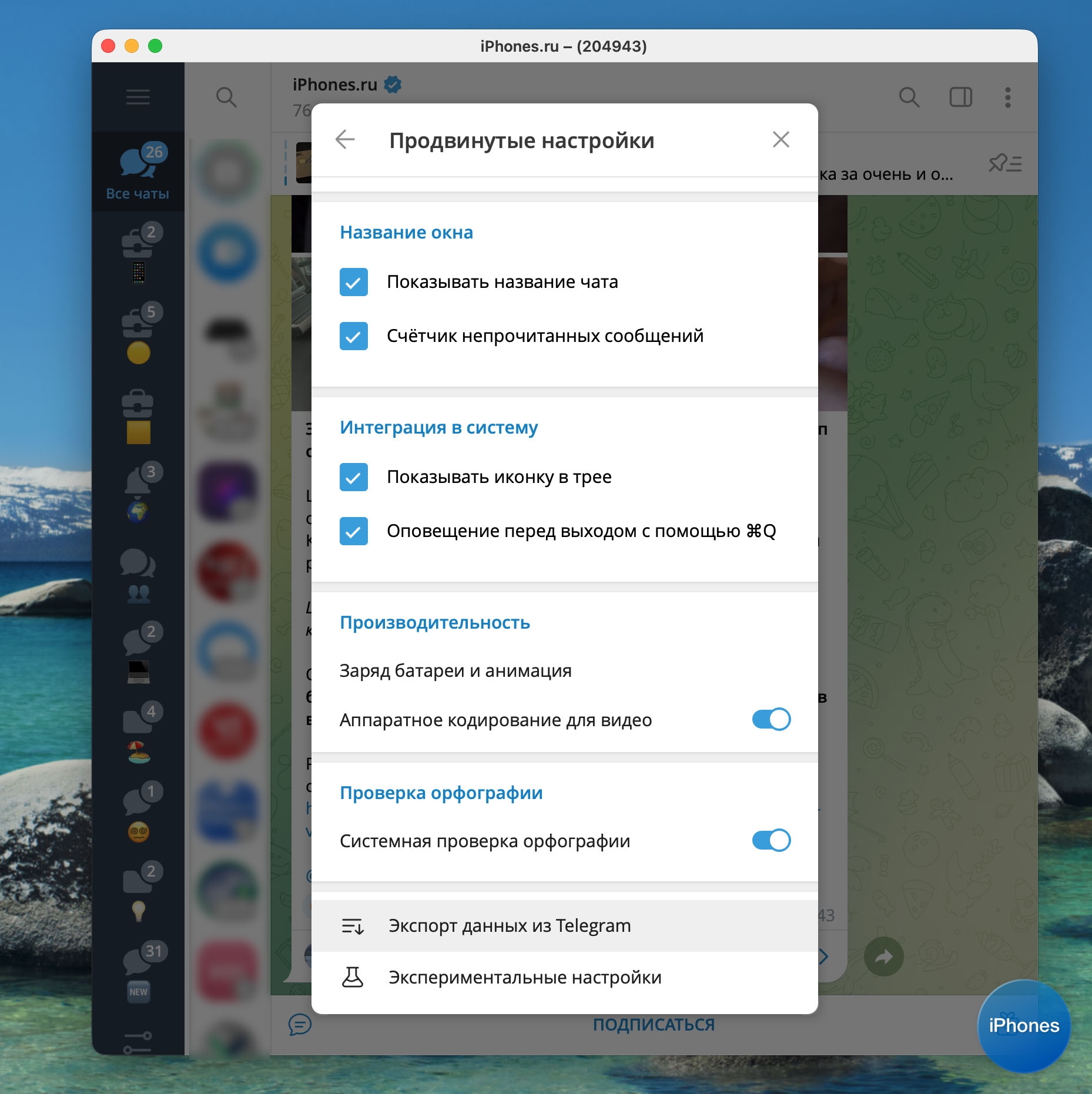Viewport: 1092px width, 1094px height.
Task: Select the 'Все чаты' folder tab
Action: click(138, 172)
